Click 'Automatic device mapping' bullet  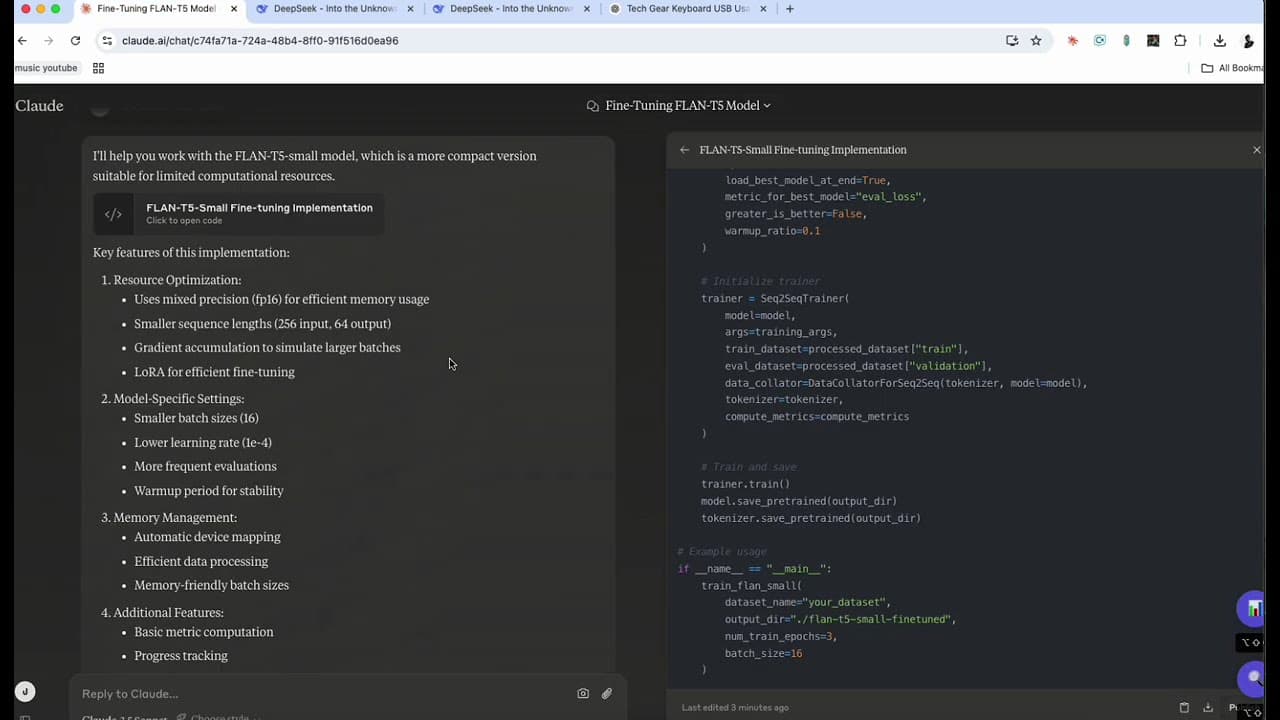tap(207, 537)
